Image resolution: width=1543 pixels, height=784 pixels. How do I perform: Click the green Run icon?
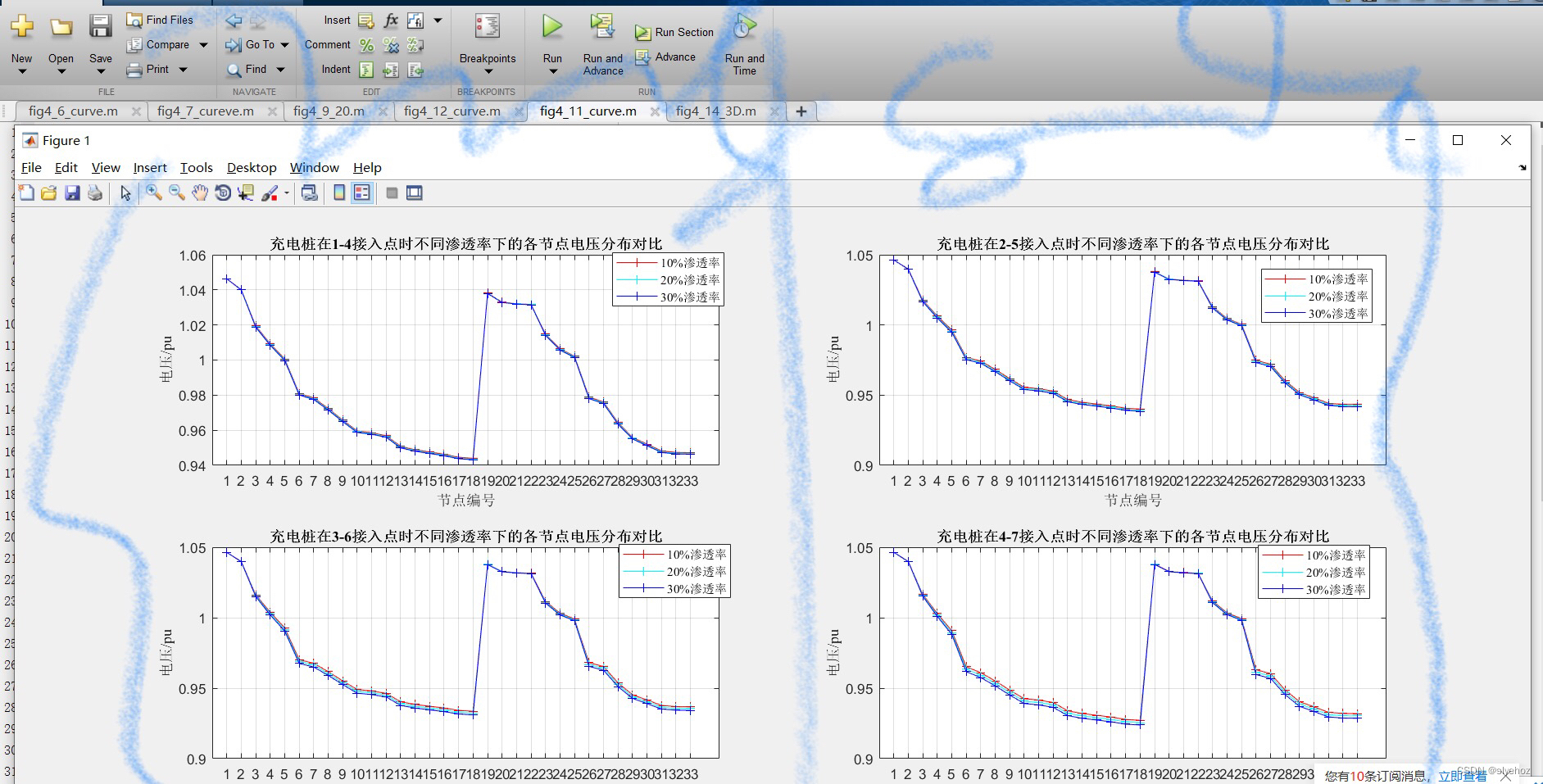tap(552, 27)
